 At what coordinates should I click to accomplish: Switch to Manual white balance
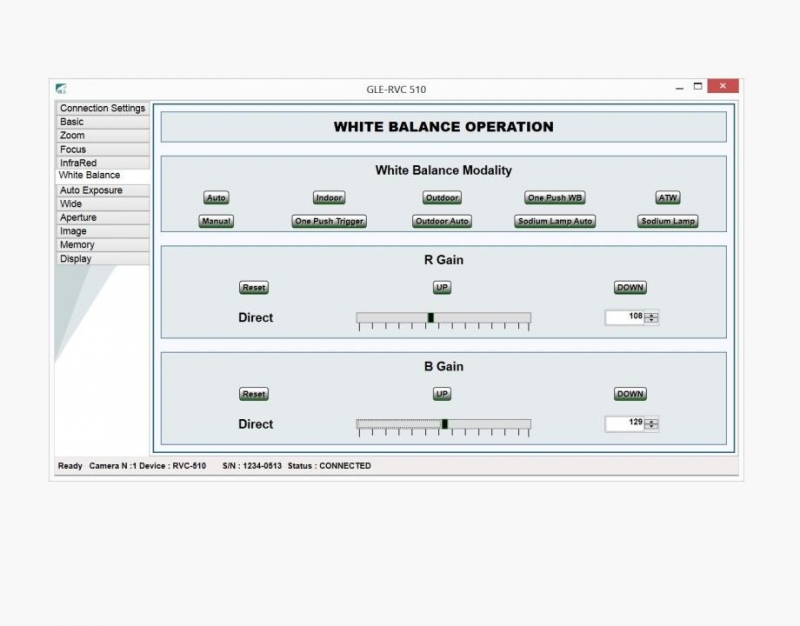point(216,221)
